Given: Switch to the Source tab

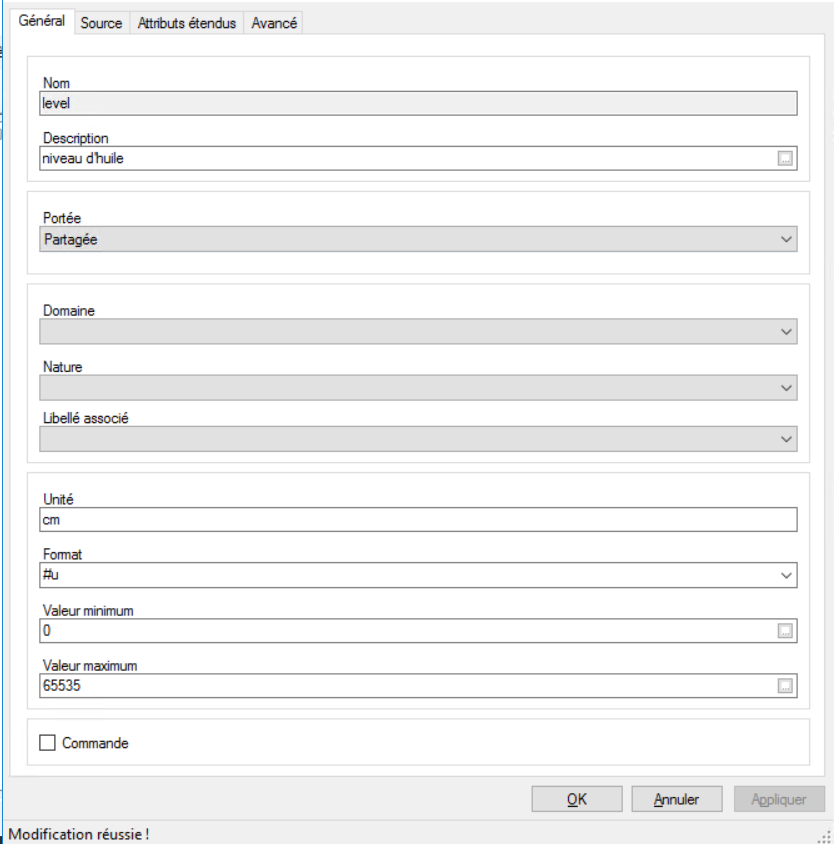Looking at the screenshot, I should (101, 23).
